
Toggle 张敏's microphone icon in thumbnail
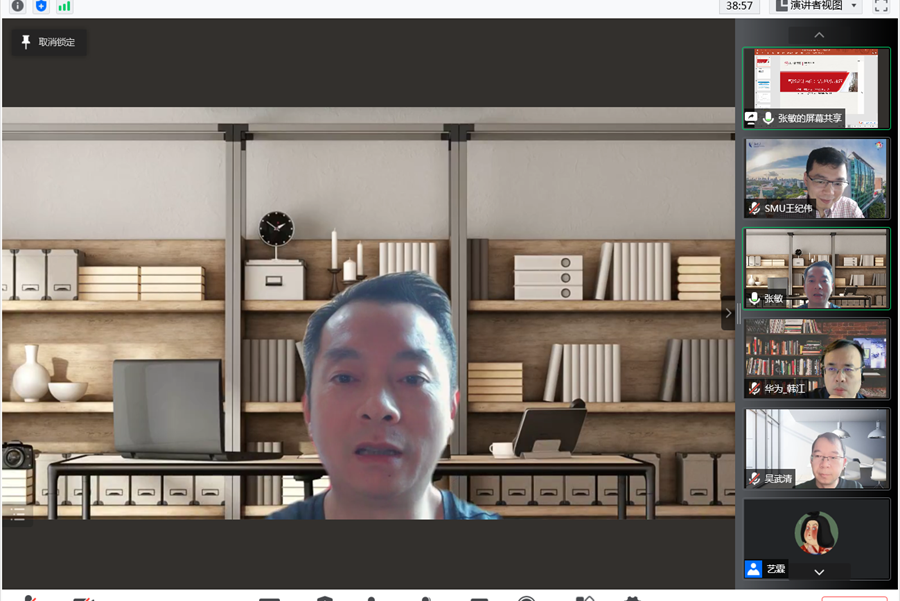click(x=754, y=298)
